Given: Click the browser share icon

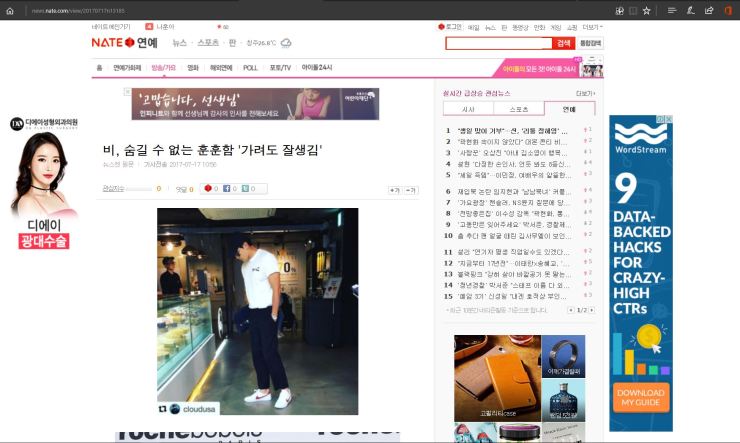Looking at the screenshot, I should pyautogui.click(x=708, y=10).
